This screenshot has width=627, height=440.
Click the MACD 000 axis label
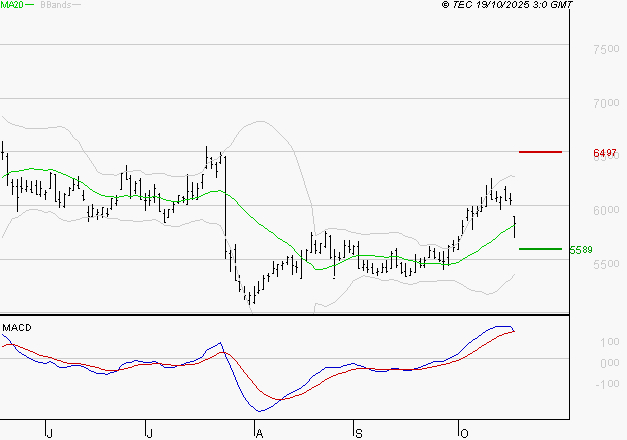610,363
